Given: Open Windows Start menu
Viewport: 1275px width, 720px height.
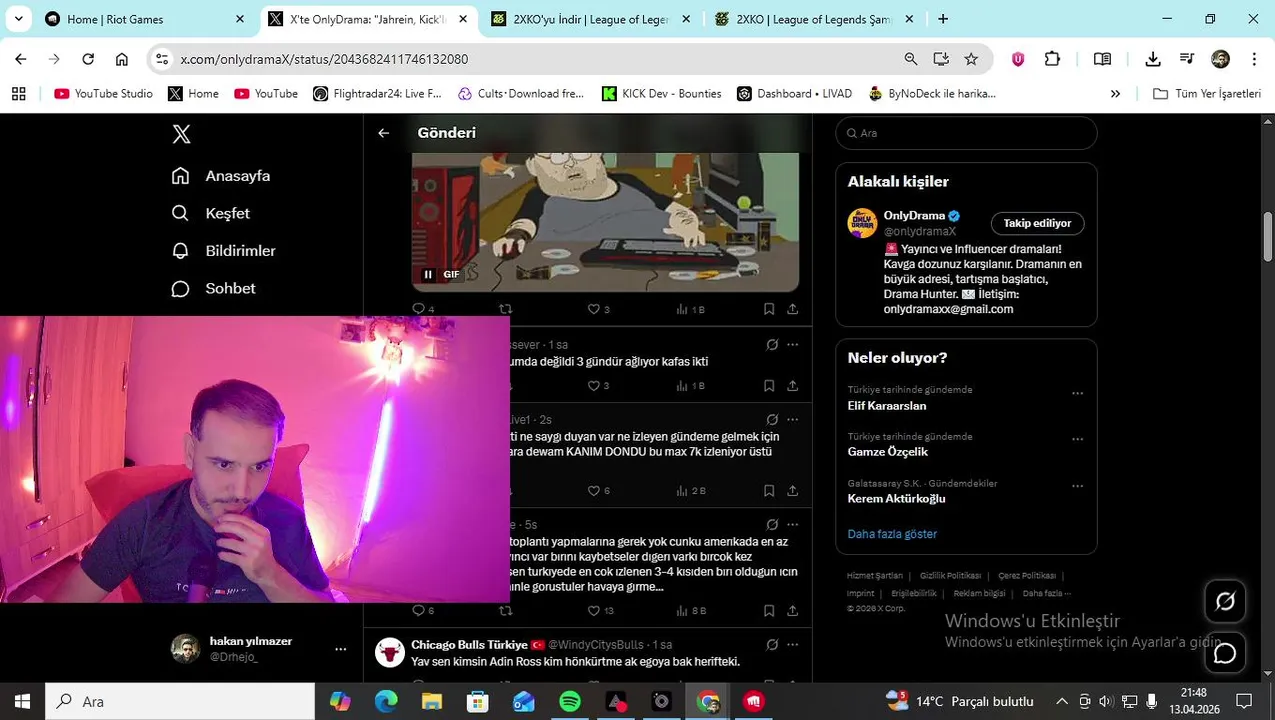Looking at the screenshot, I should 22,702.
